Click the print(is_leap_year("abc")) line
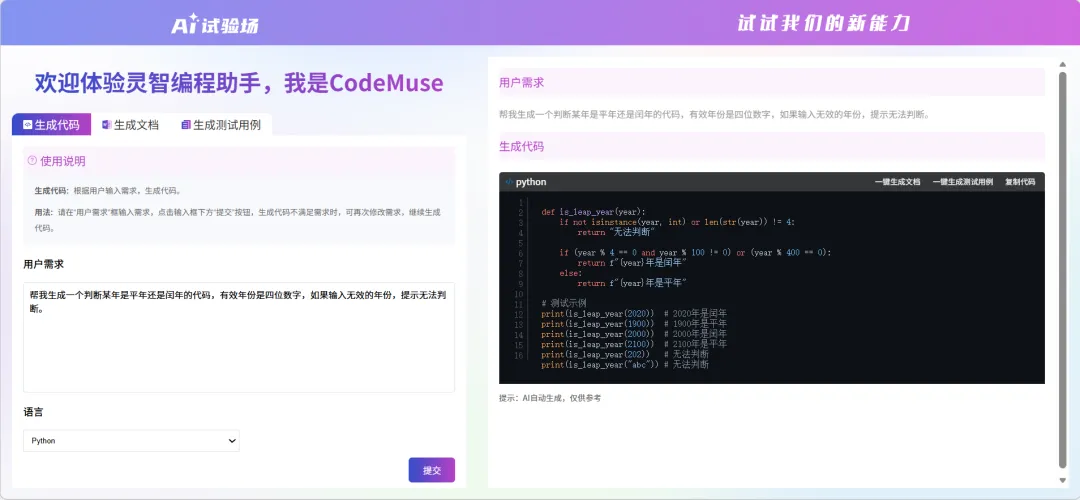This screenshot has width=1080, height=500. [625, 364]
